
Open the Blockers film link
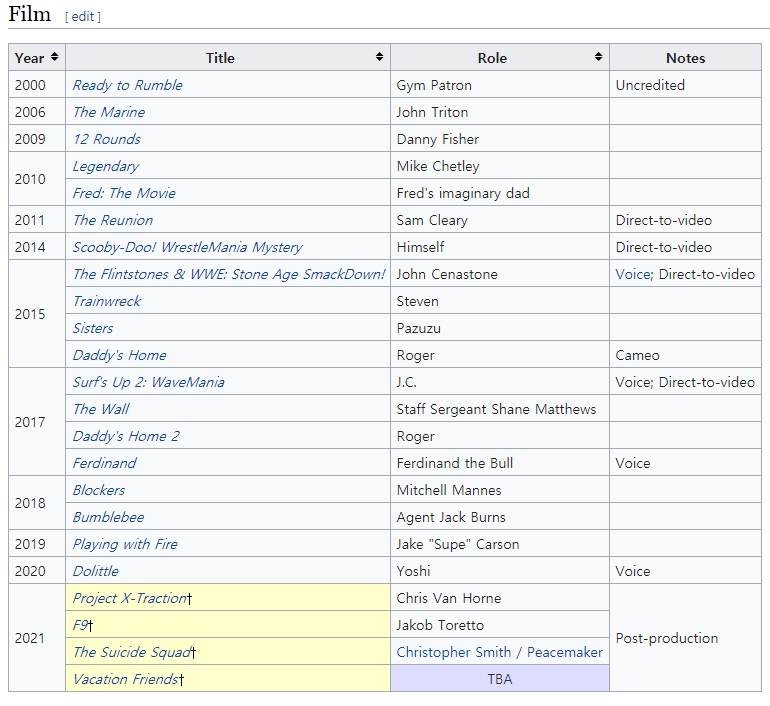click(99, 490)
